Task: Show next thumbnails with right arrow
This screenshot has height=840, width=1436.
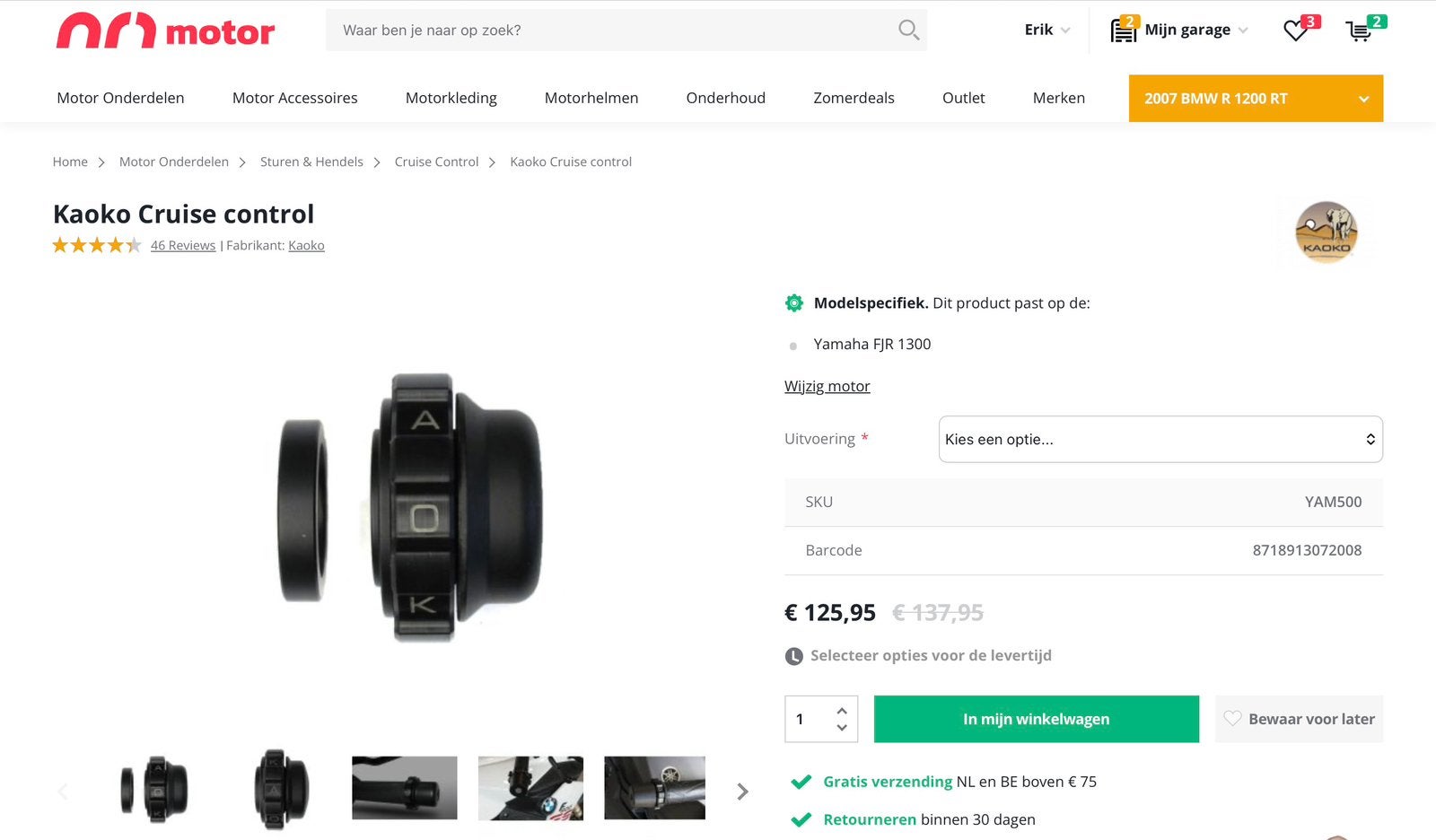Action: (x=742, y=792)
